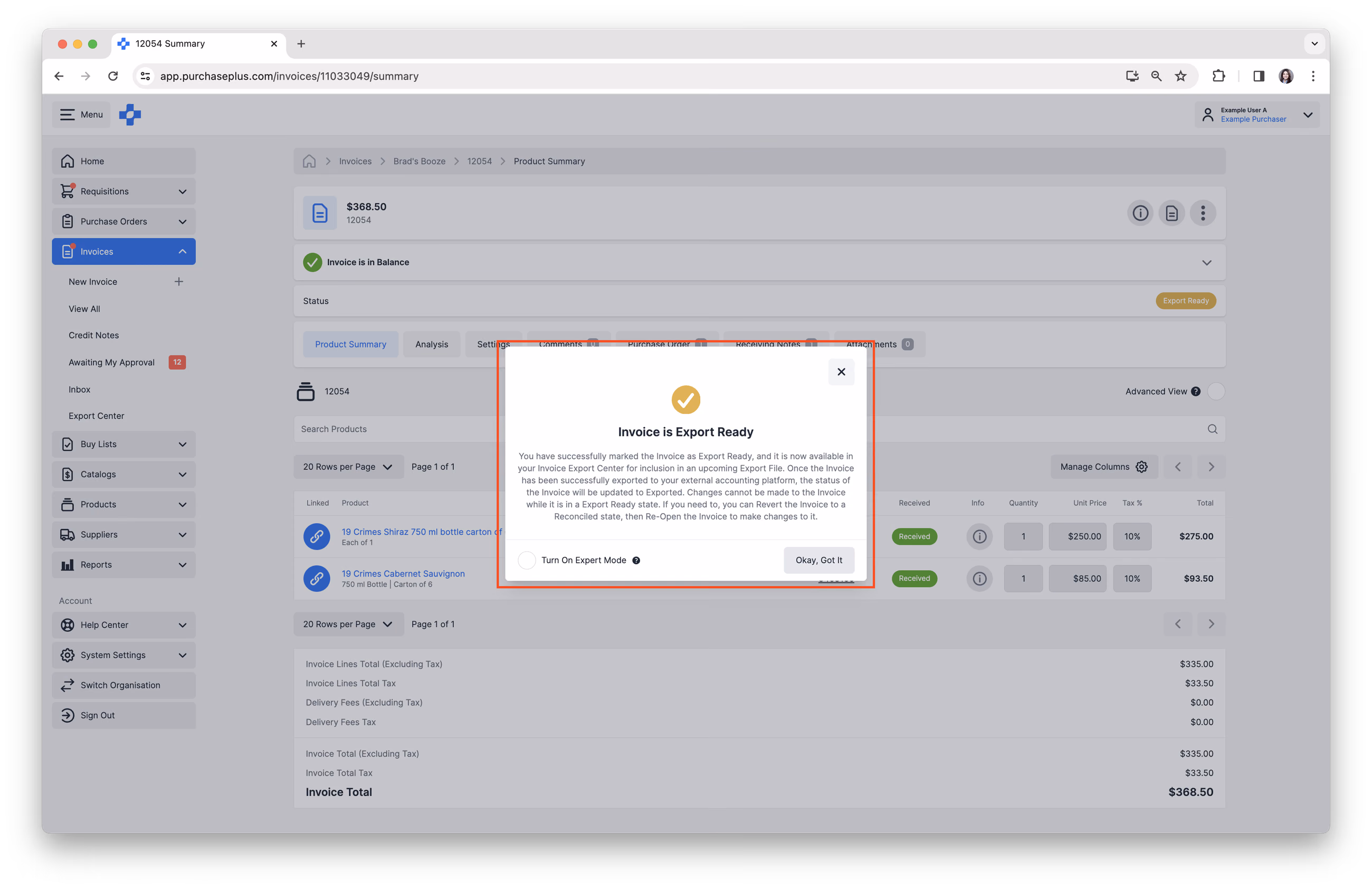Open Home in the sidebar
1372x889 pixels.
tap(123, 161)
